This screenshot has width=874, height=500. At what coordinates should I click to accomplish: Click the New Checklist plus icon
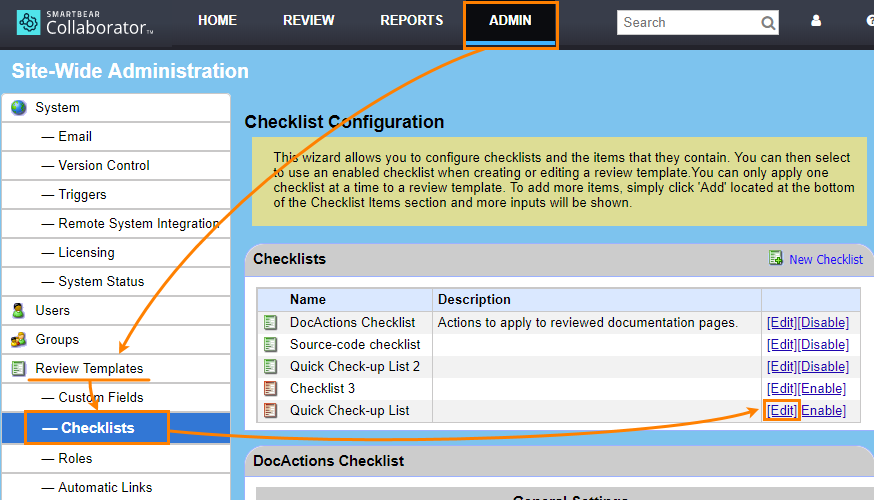tap(775, 258)
